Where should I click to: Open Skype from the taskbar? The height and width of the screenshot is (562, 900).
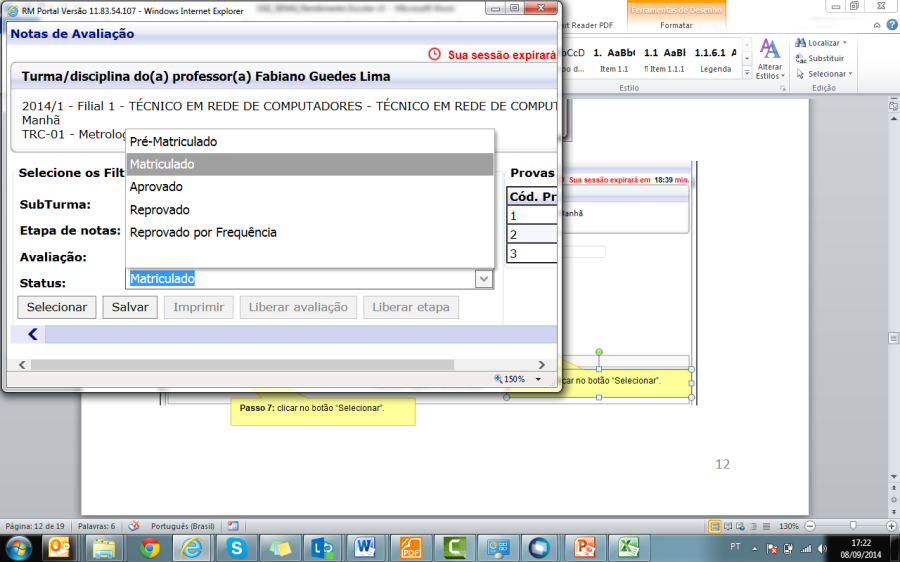point(236,548)
